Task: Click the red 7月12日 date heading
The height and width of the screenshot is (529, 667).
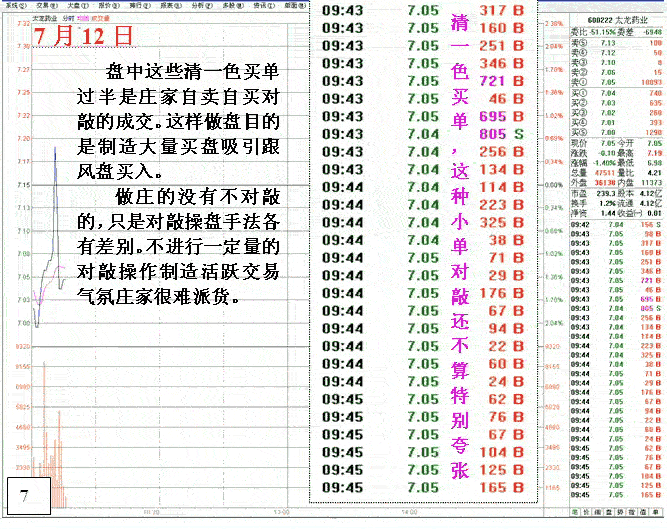Action: [x=83, y=37]
